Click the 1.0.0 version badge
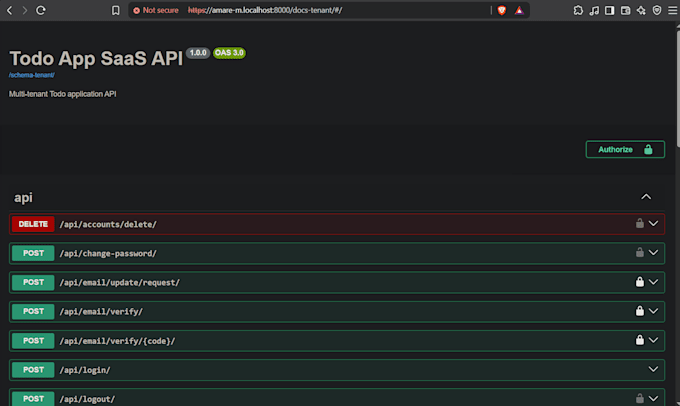Viewport: 680px width, 406px height. click(198, 53)
